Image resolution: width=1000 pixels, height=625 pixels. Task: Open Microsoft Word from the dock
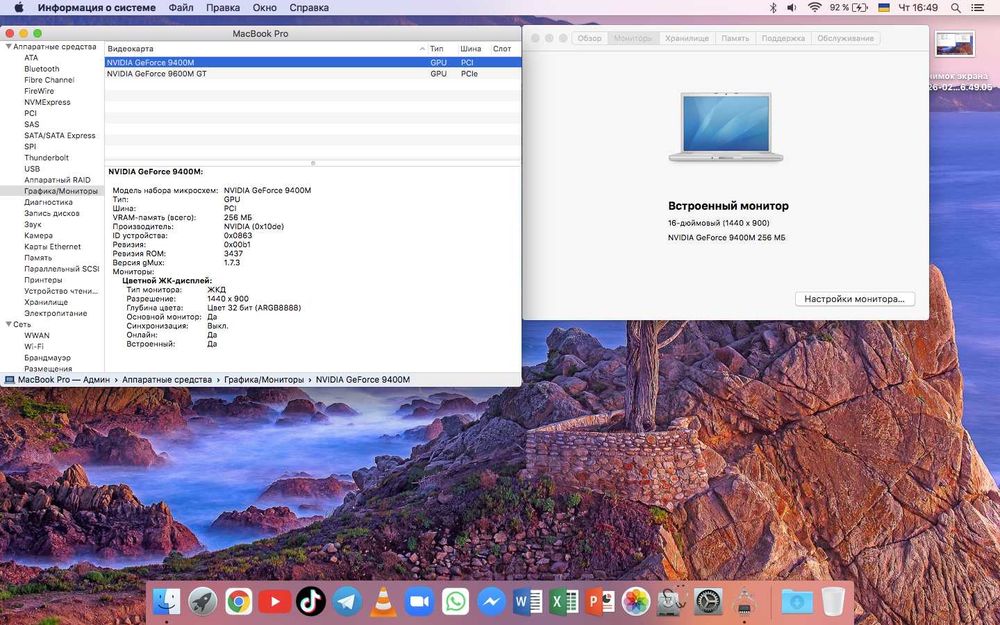tap(527, 601)
